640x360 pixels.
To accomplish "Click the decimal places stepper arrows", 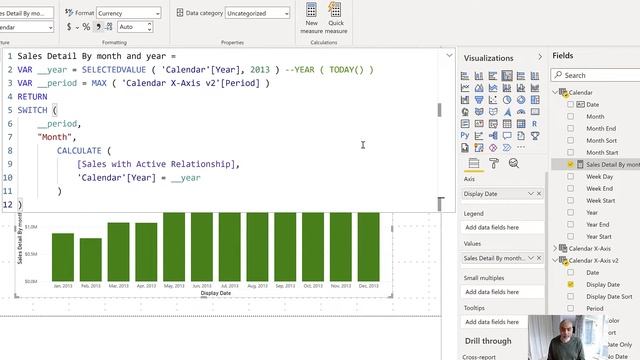I will (x=149, y=27).
